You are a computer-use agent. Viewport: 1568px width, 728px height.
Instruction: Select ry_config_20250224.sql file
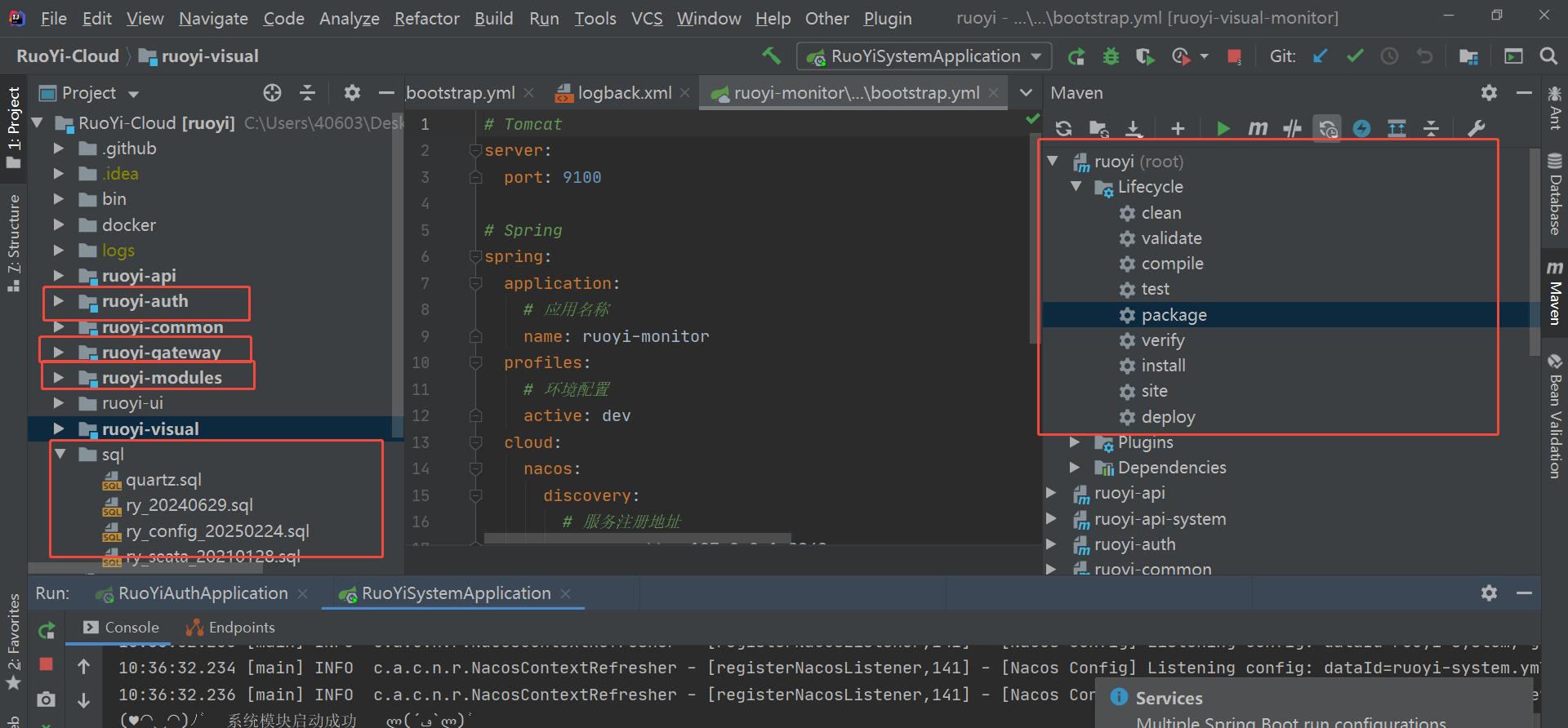point(217,531)
